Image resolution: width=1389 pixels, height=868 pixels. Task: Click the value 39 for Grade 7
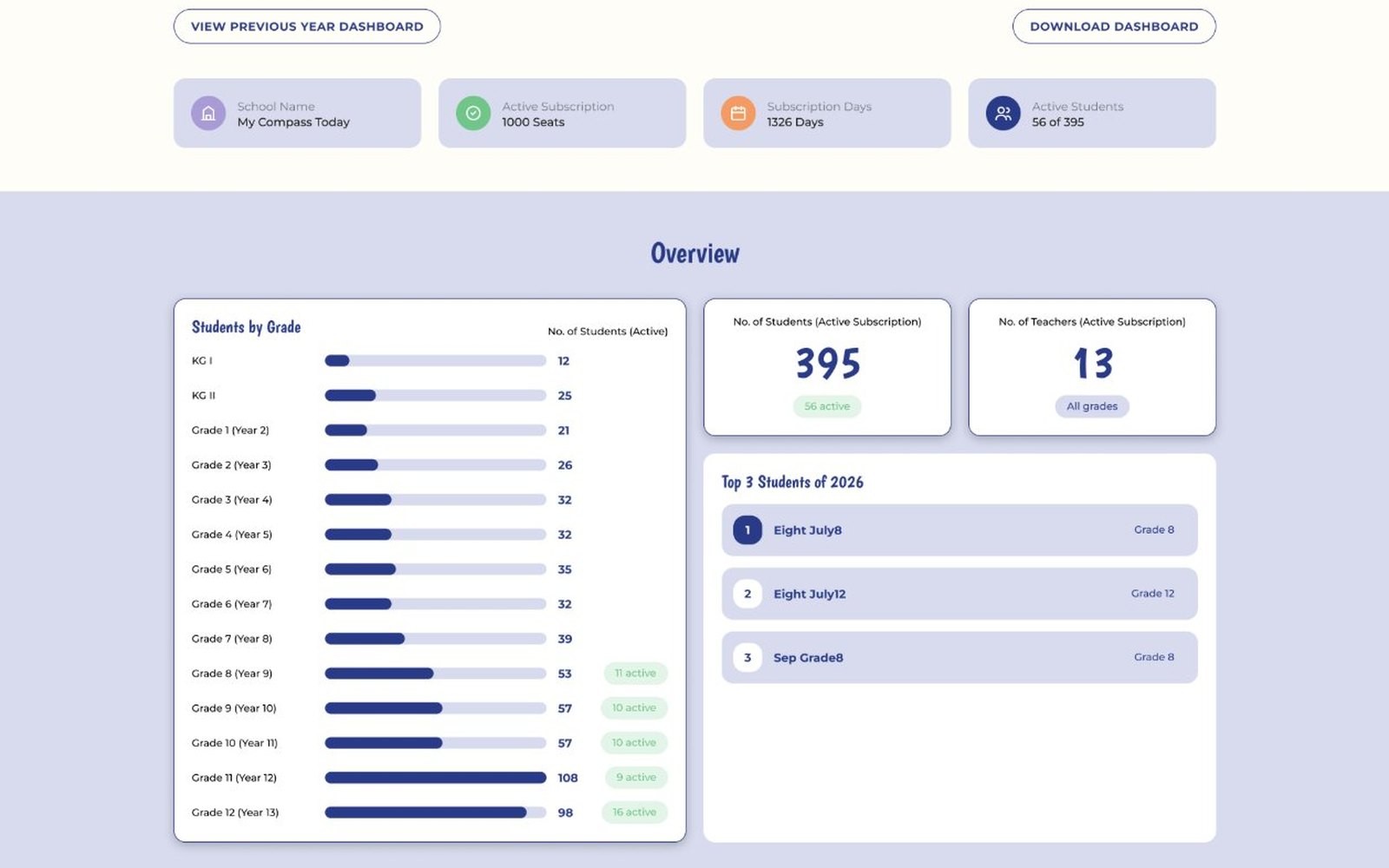(565, 639)
